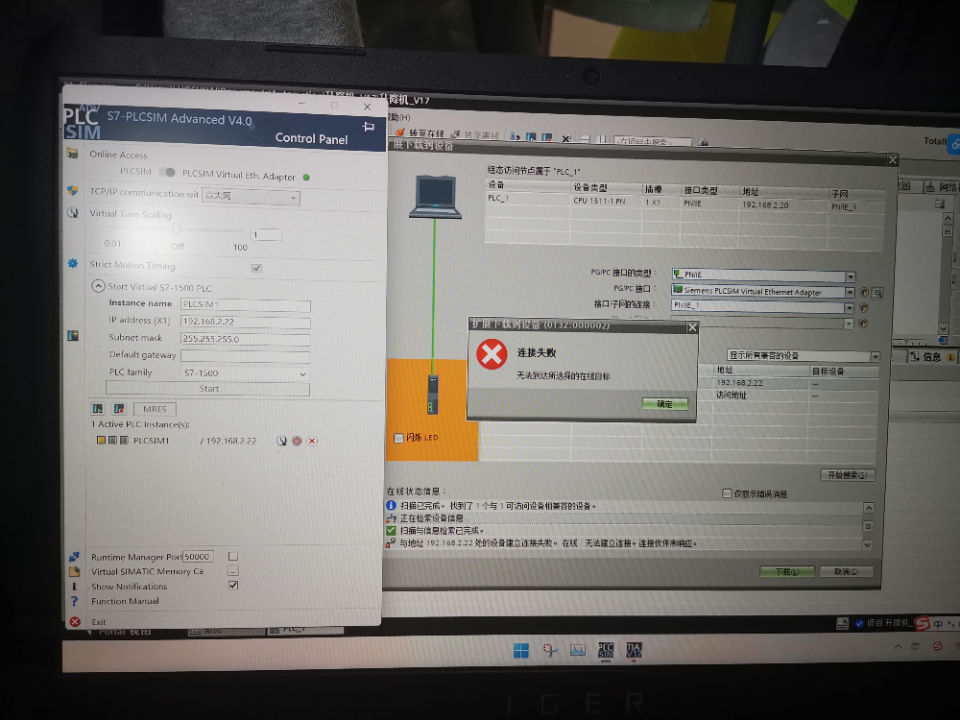Click the 开始搜索 start search button
960x720 pixels.
[848, 474]
